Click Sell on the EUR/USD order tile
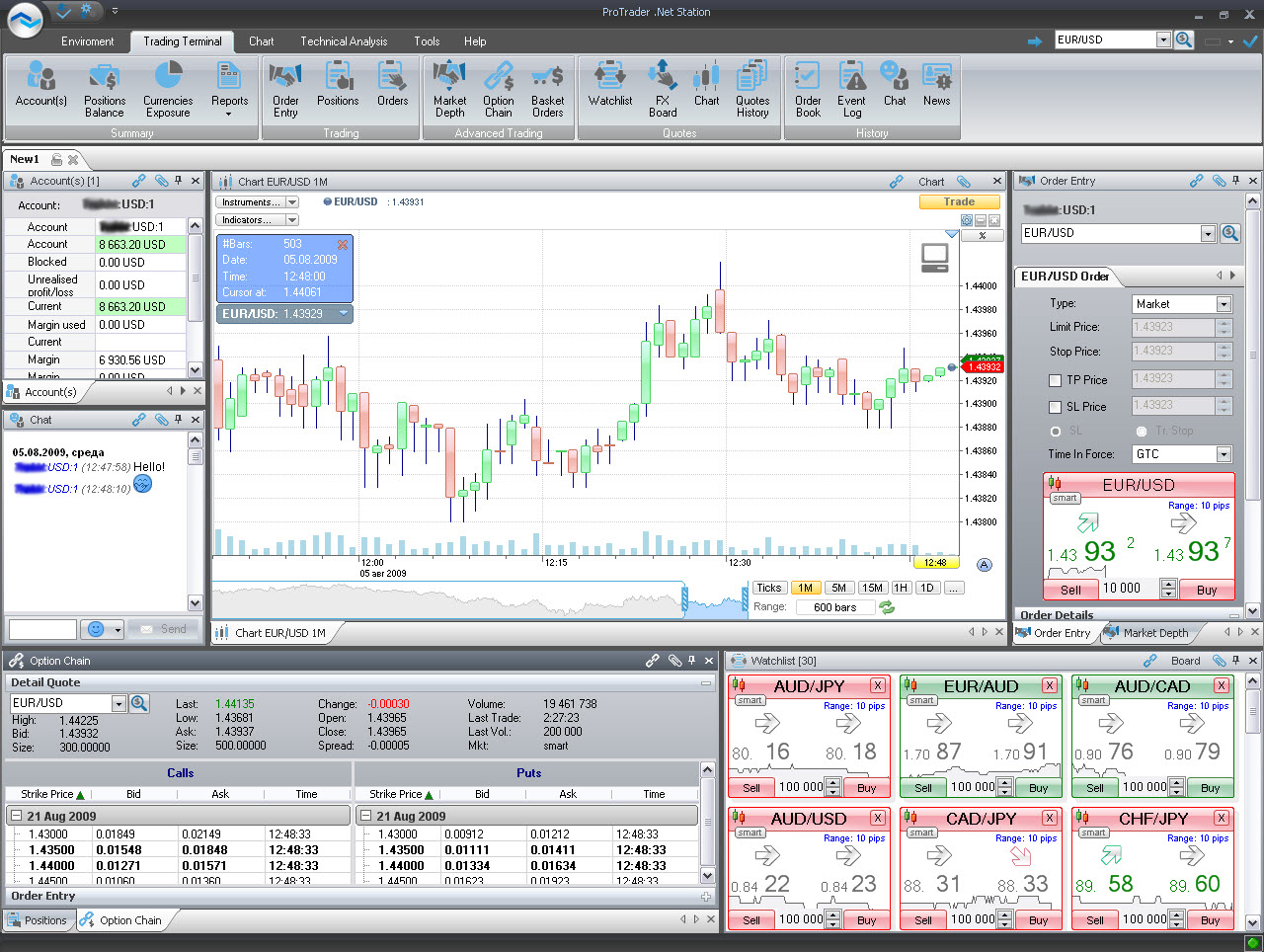 (1070, 590)
